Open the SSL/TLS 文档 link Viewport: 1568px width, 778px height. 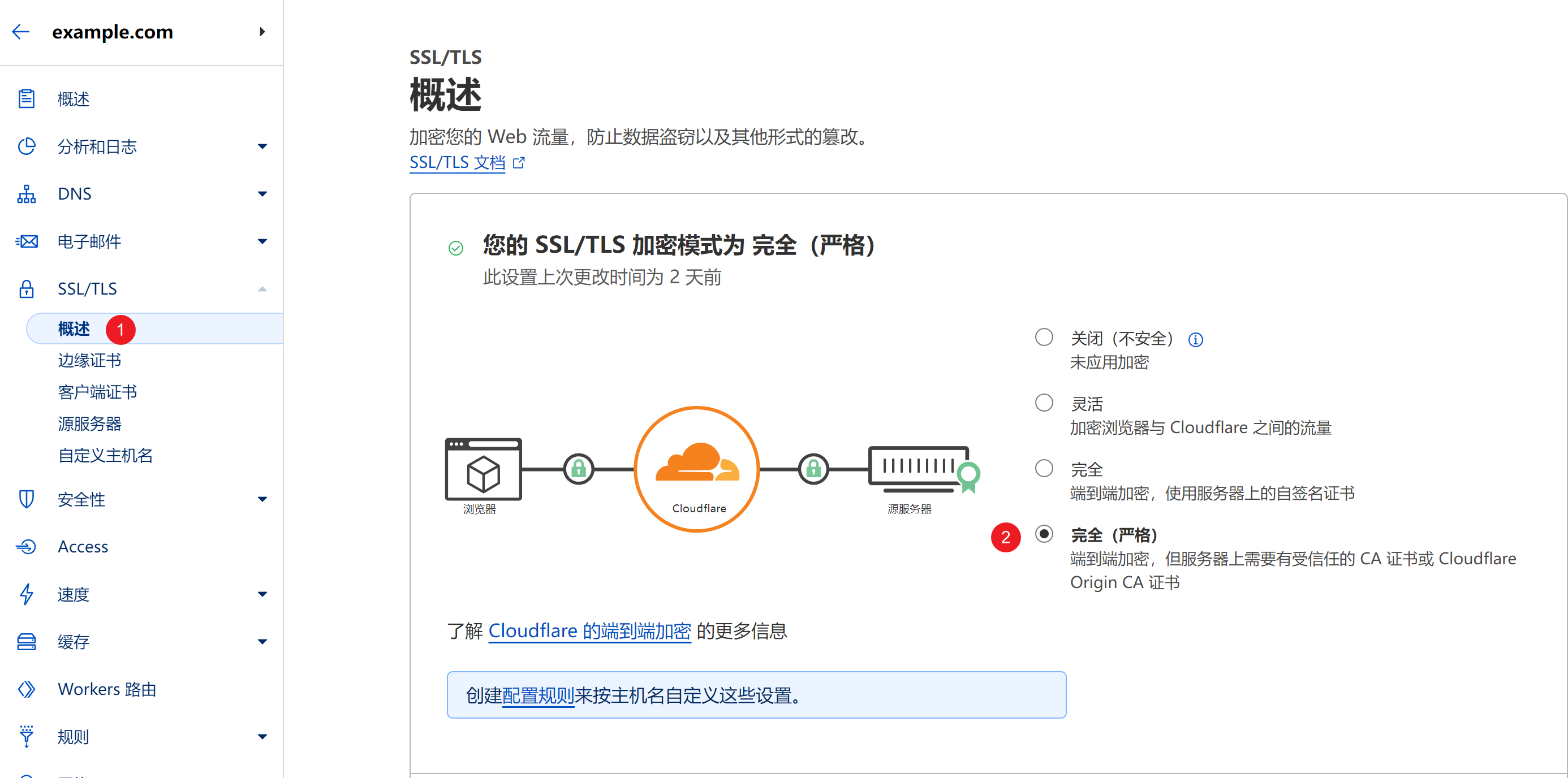[x=457, y=162]
